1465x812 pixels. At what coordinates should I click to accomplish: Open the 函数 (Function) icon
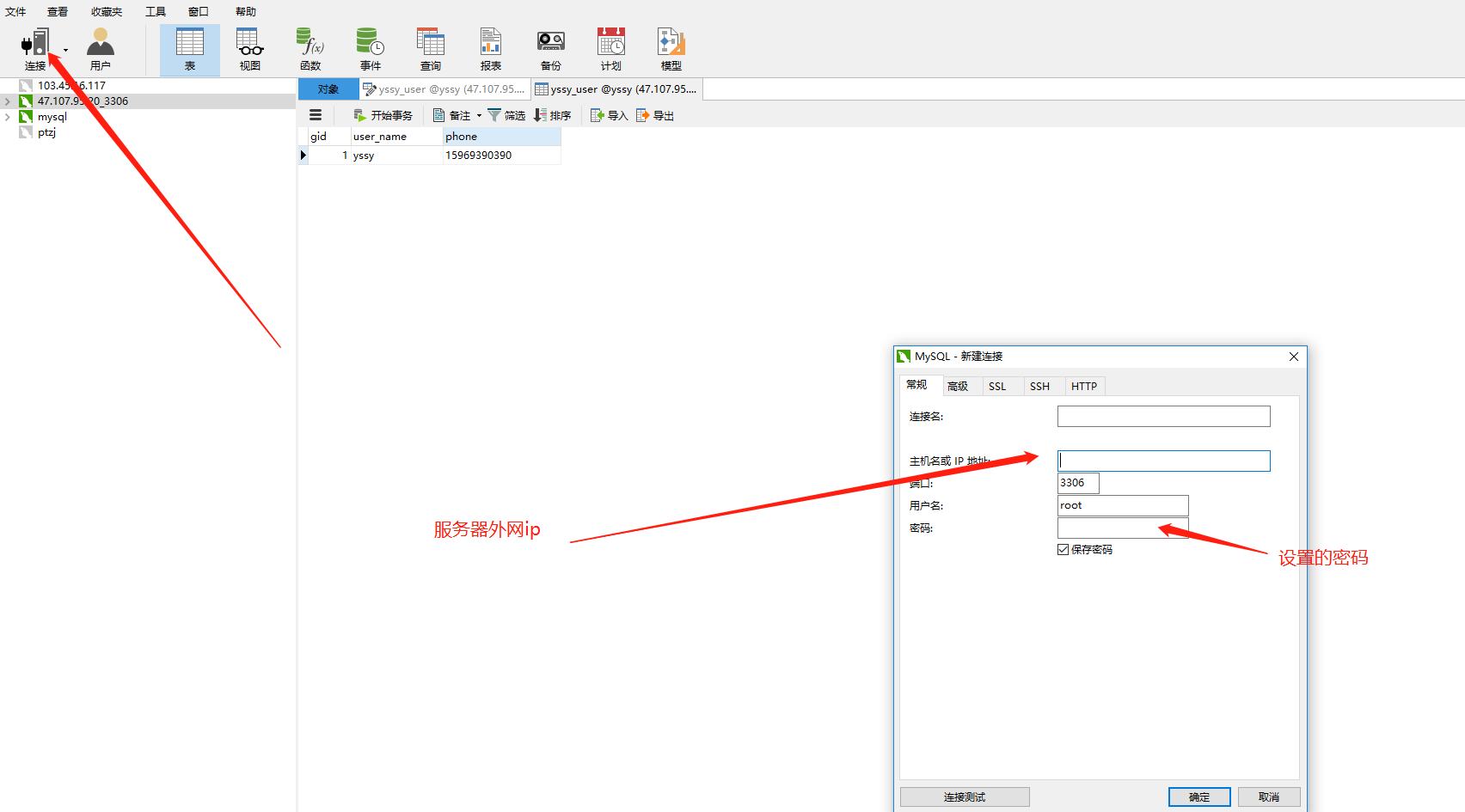[x=310, y=49]
